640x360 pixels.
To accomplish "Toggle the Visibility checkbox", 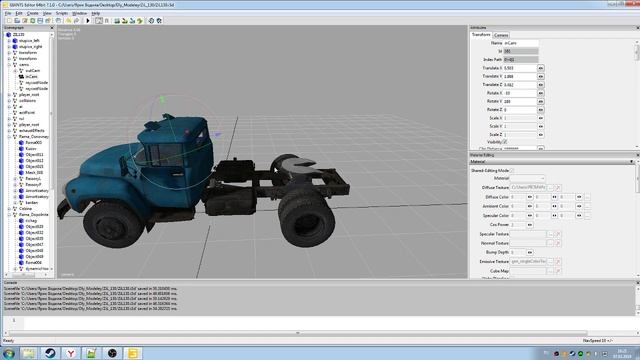I will (505, 142).
